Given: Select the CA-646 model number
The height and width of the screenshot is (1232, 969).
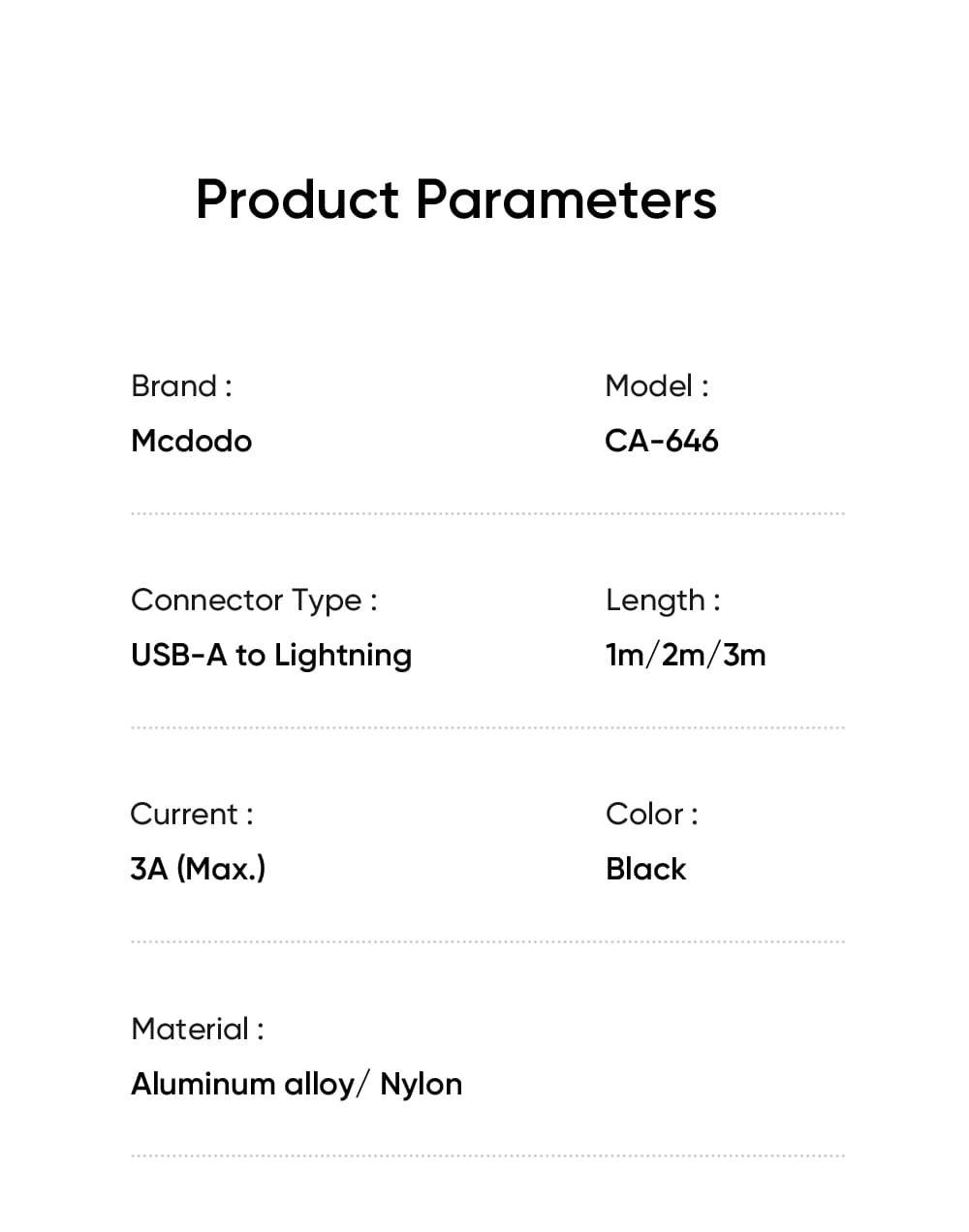Looking at the screenshot, I should [661, 442].
